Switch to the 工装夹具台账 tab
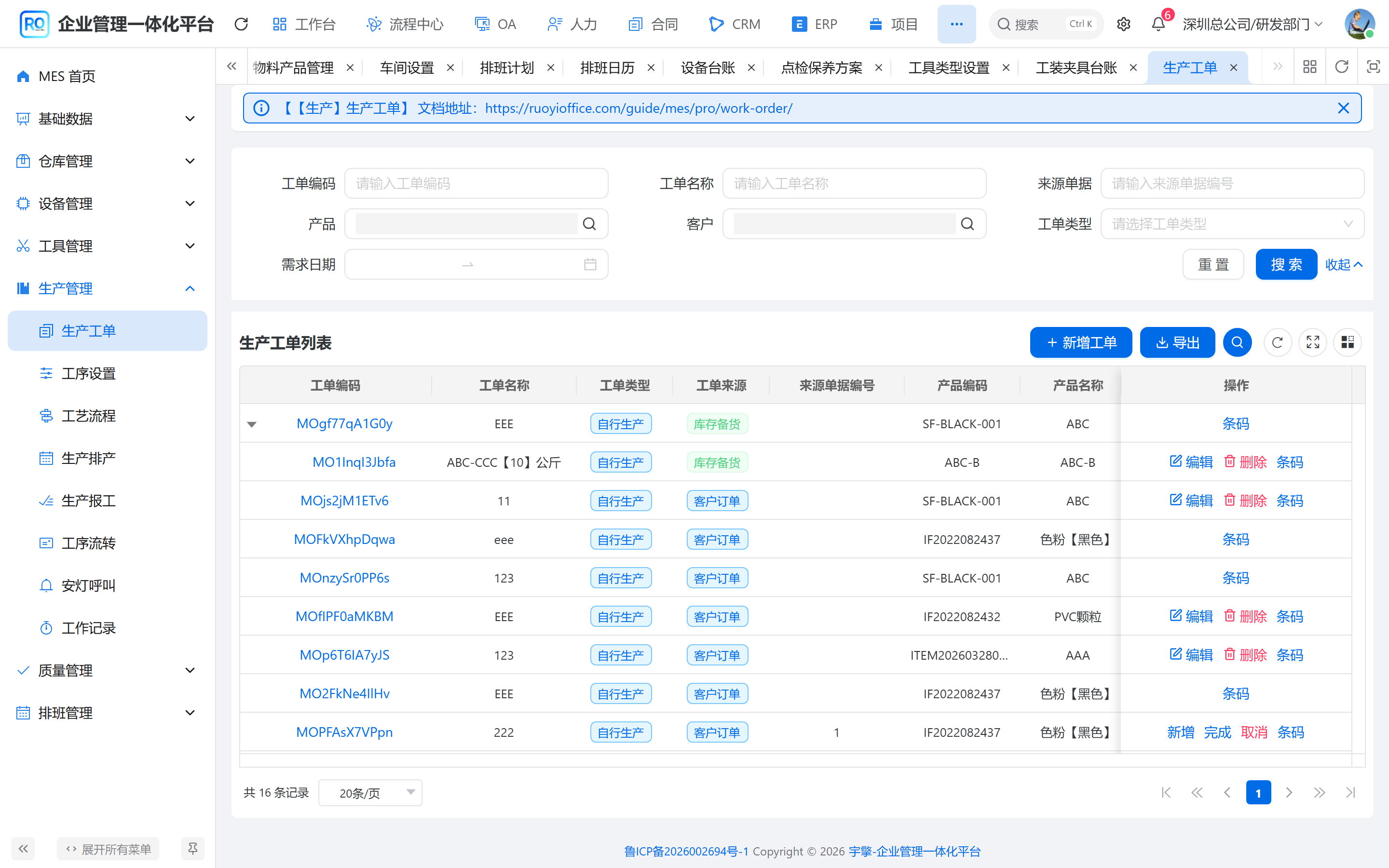The width and height of the screenshot is (1389, 868). [1076, 68]
